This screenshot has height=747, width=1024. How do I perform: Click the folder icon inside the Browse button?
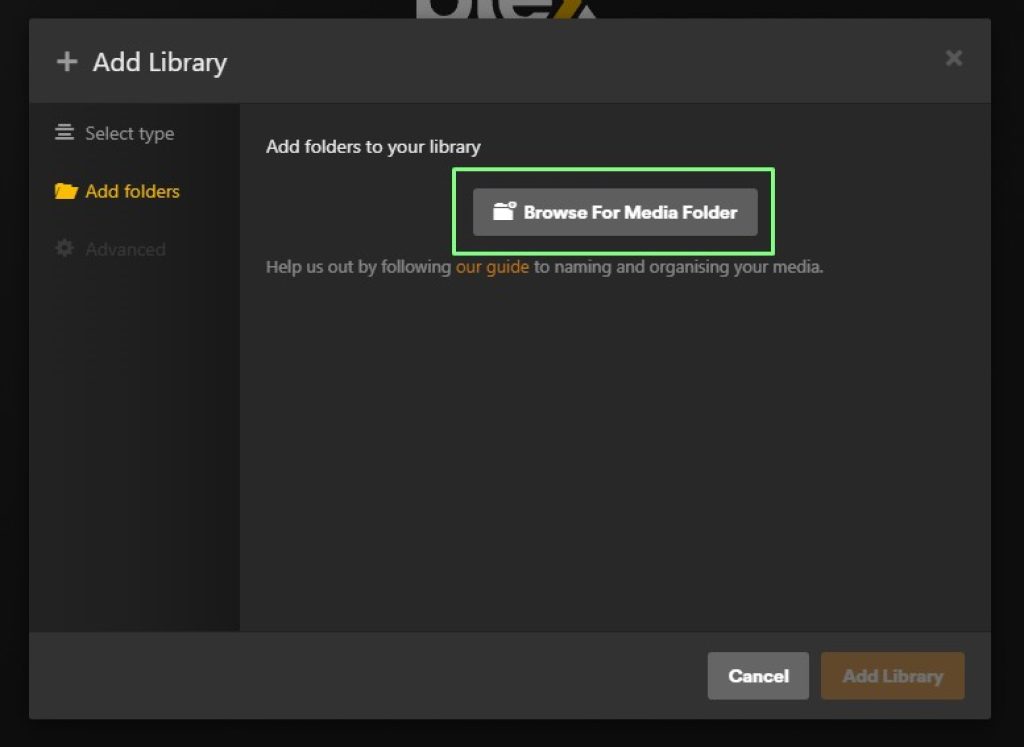[504, 212]
